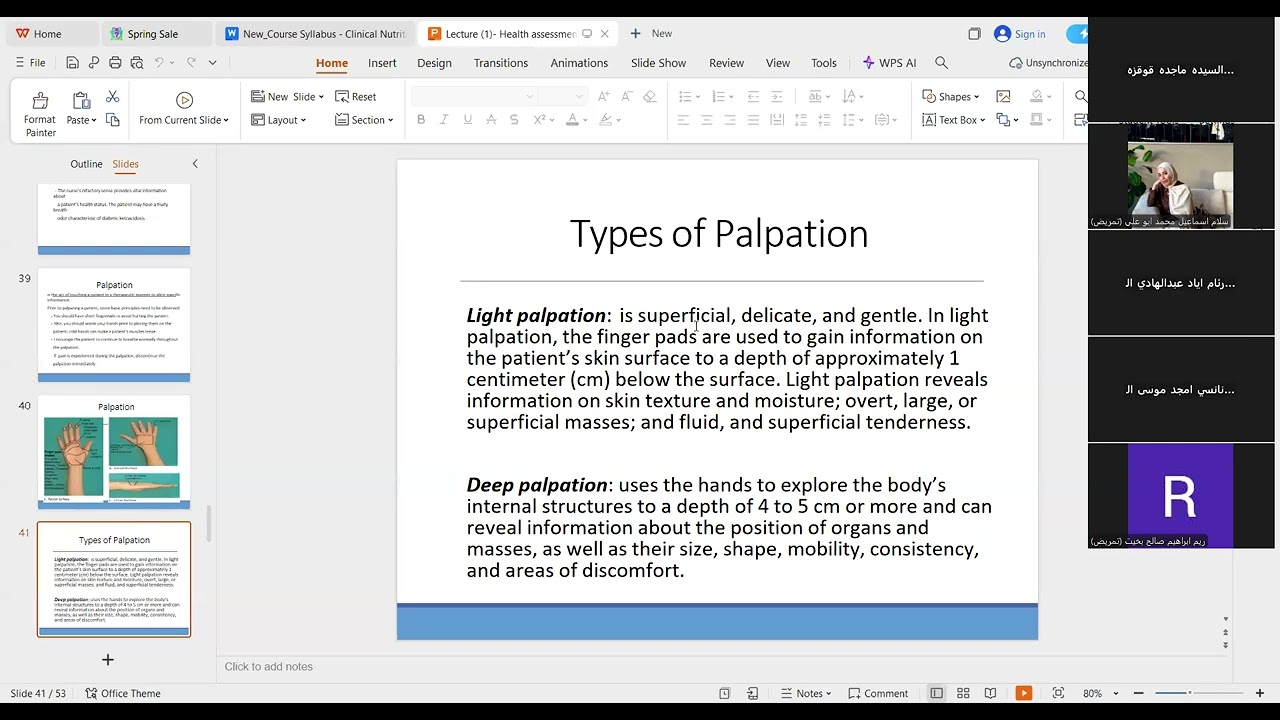Click the Print icon in quick access toolbar
The height and width of the screenshot is (720, 1280).
point(115,62)
